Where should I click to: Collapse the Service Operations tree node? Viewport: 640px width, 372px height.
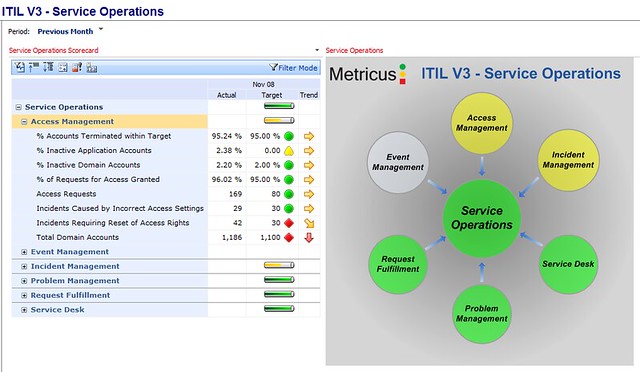(x=18, y=107)
